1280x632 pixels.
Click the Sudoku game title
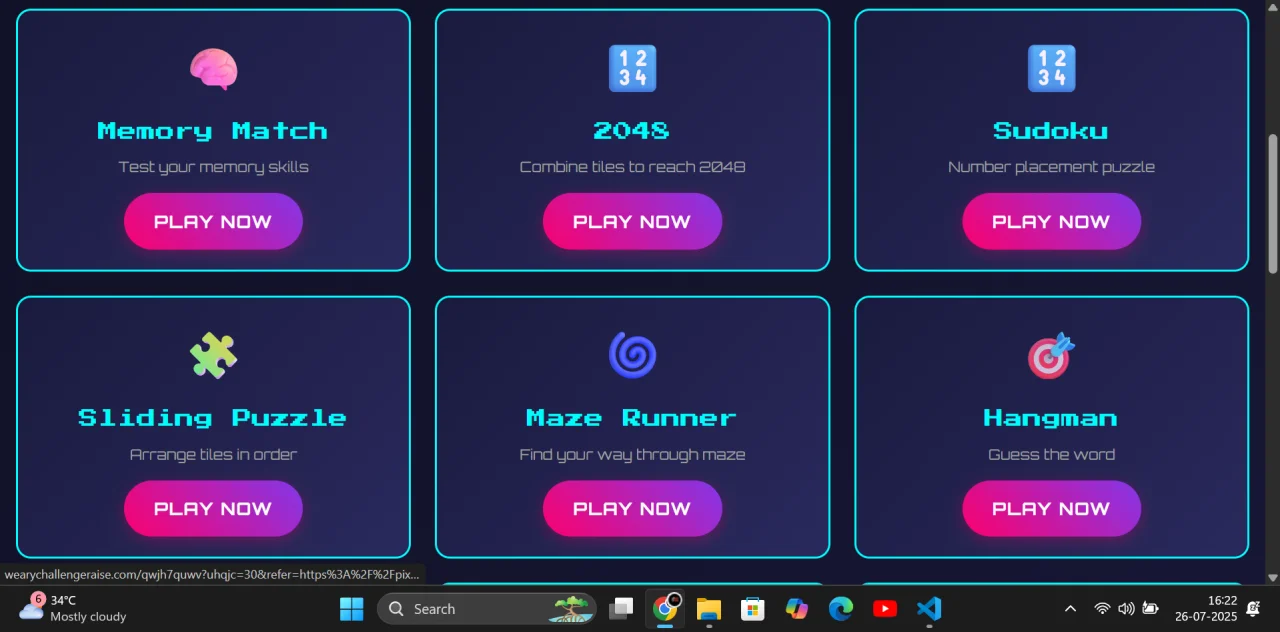pyautogui.click(x=1051, y=131)
